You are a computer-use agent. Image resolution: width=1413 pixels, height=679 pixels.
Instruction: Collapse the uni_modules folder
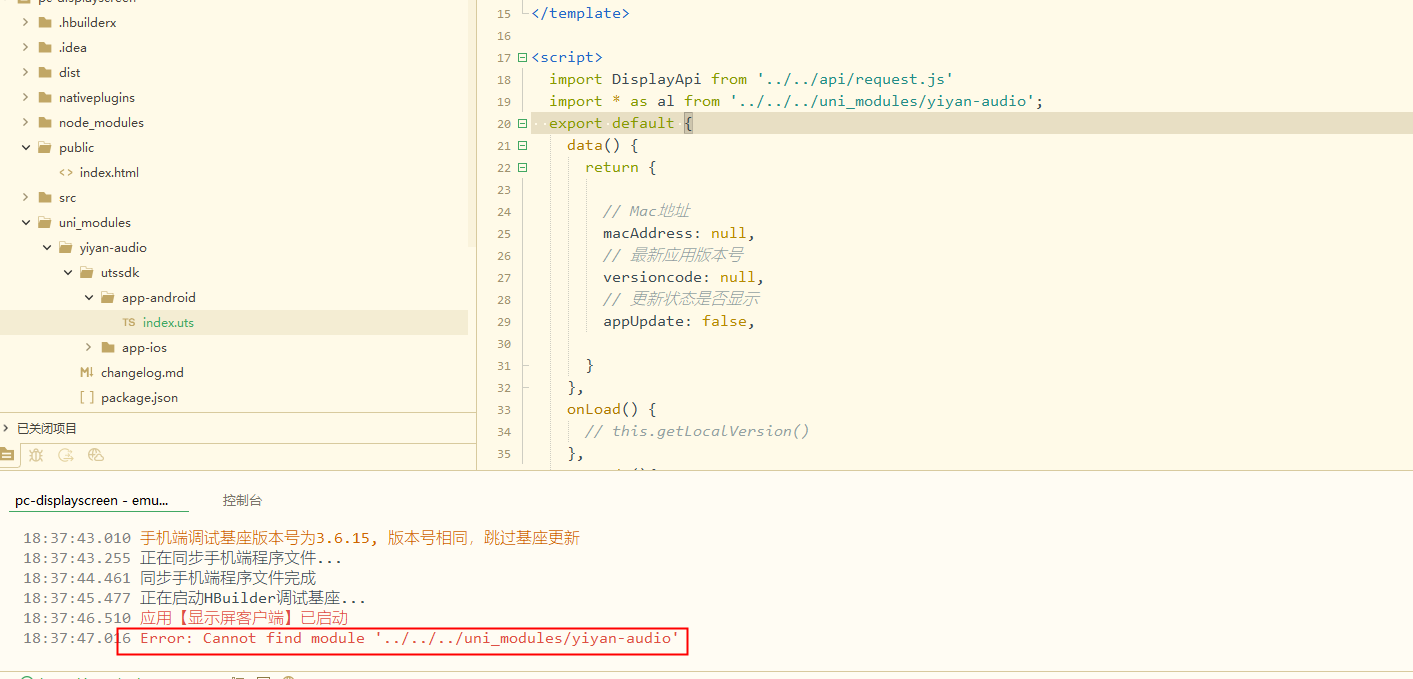point(26,223)
